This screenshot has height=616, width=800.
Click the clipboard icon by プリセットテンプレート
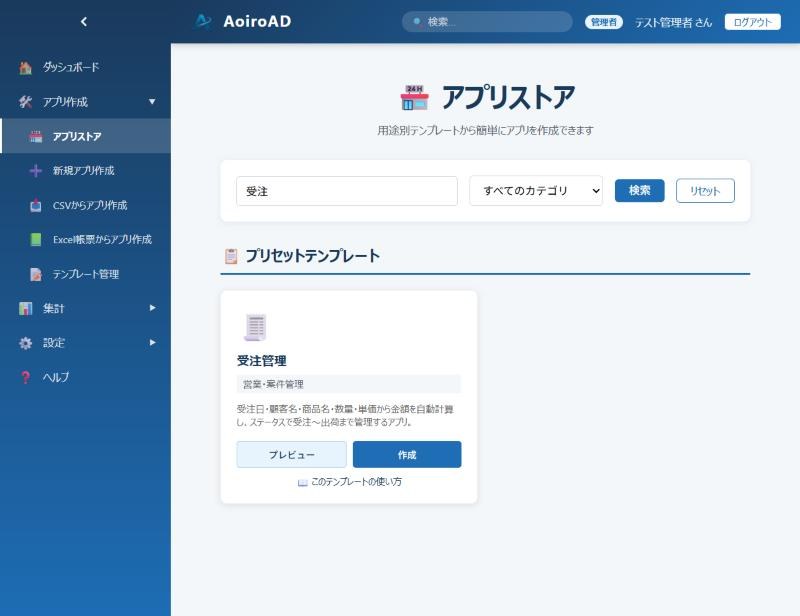pyautogui.click(x=231, y=256)
